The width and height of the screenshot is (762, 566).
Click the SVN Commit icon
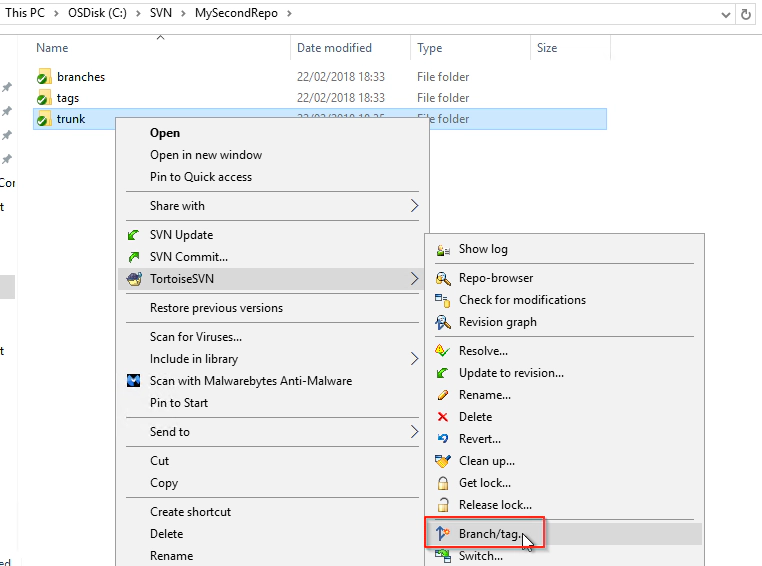tap(133, 257)
